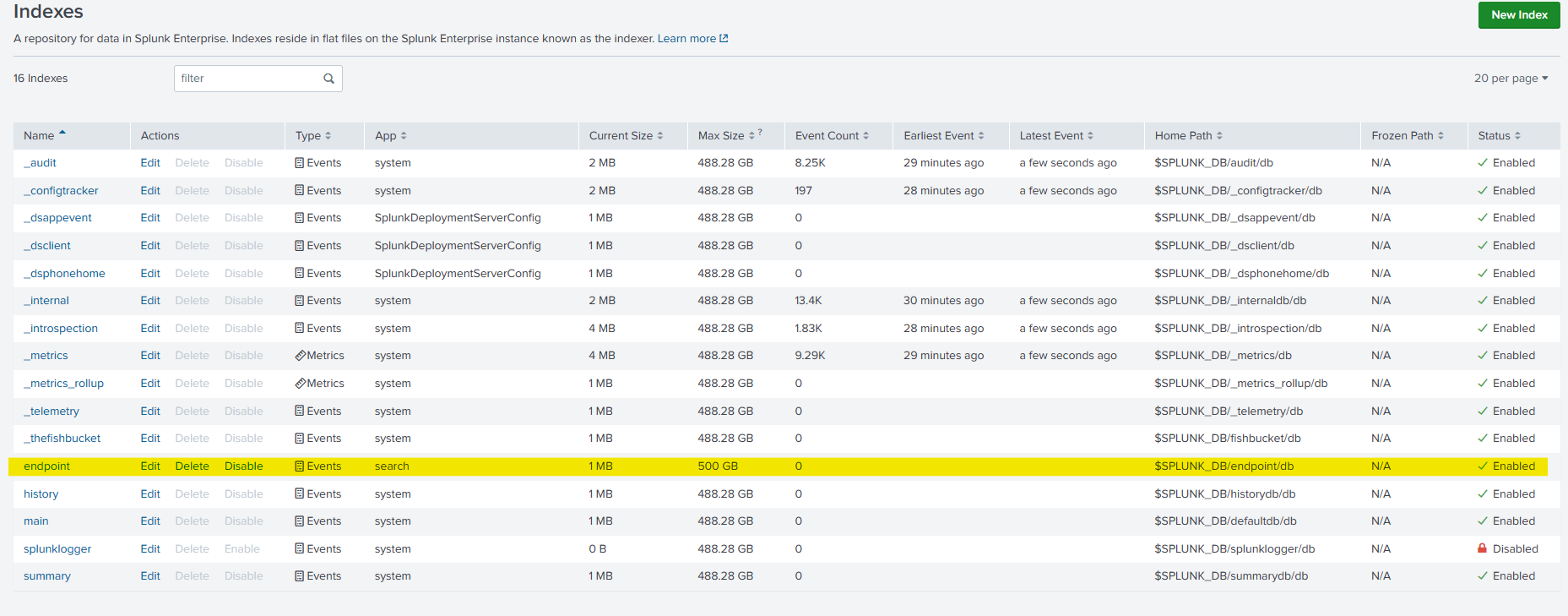
Task: Click the Enabled checkmark icon for endpoint
Action: 1483,466
